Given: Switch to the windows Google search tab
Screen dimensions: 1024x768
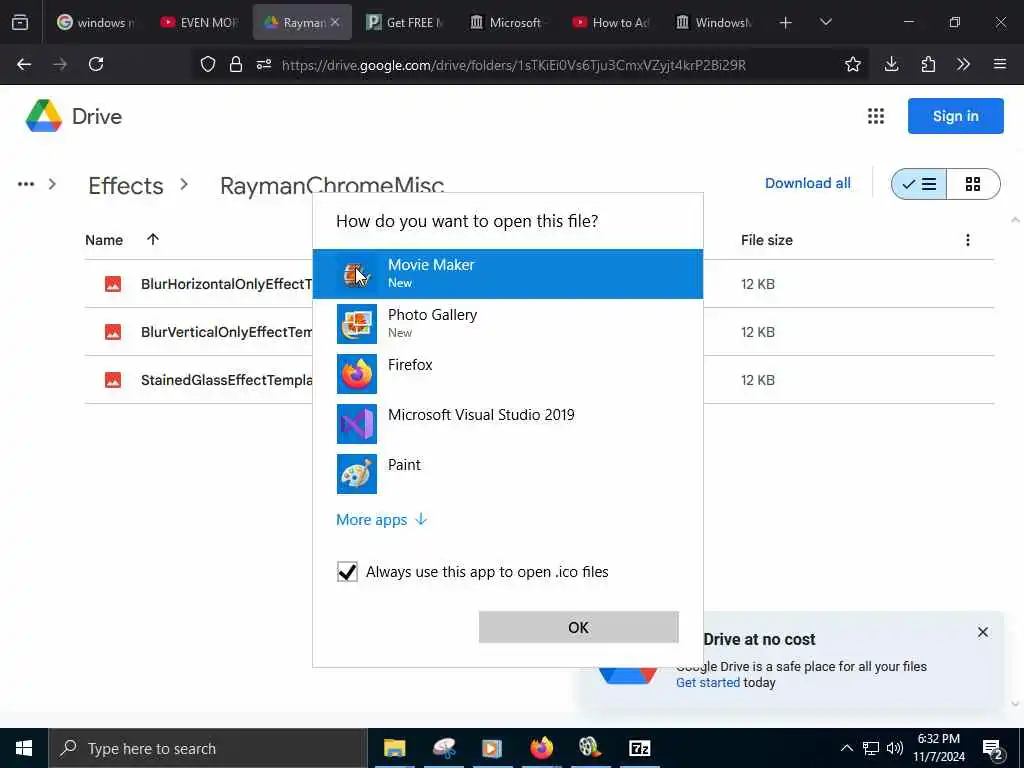Looking at the screenshot, I should [x=96, y=22].
